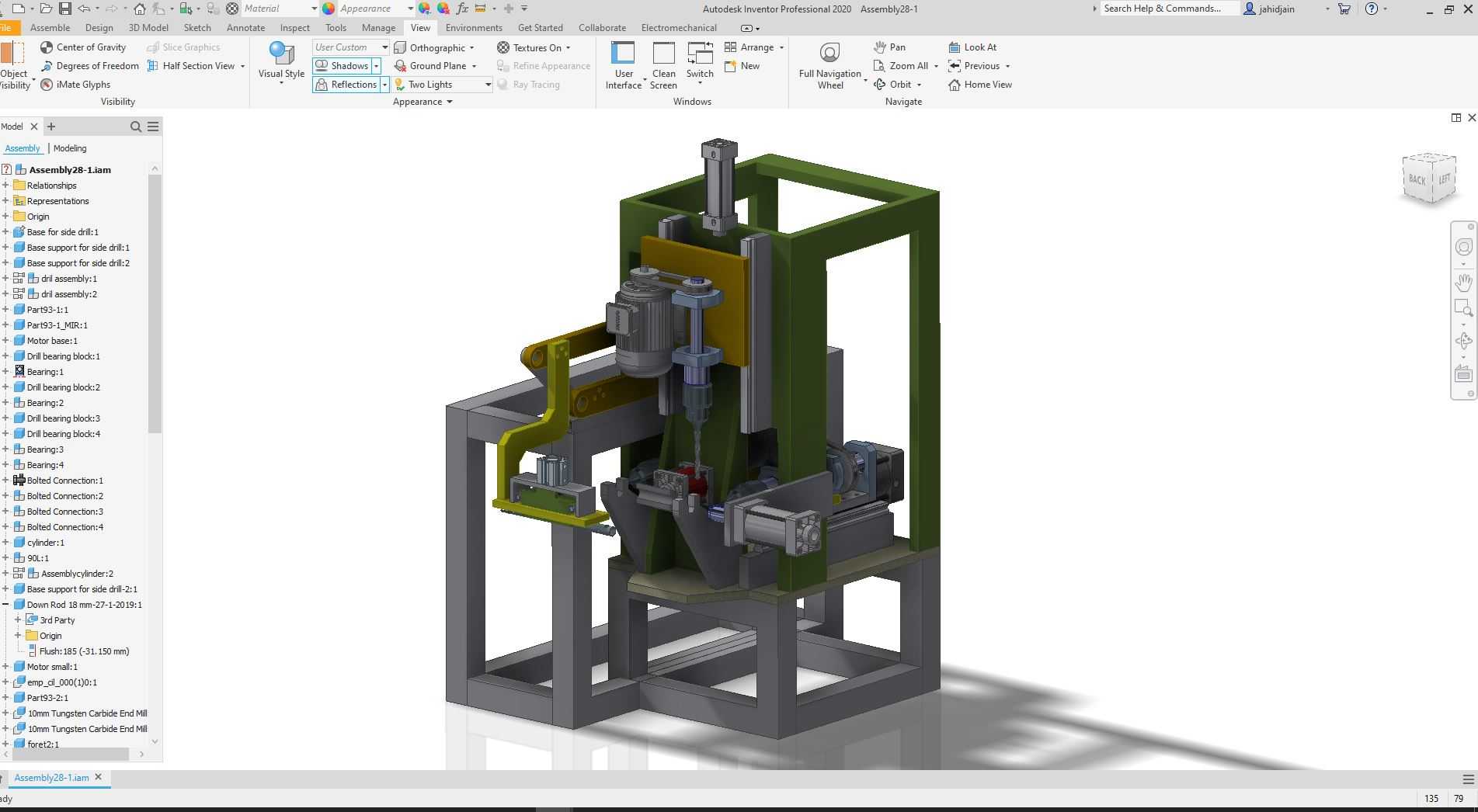Image resolution: width=1478 pixels, height=812 pixels.
Task: Add a new browser panel with plus
Action: 51,127
